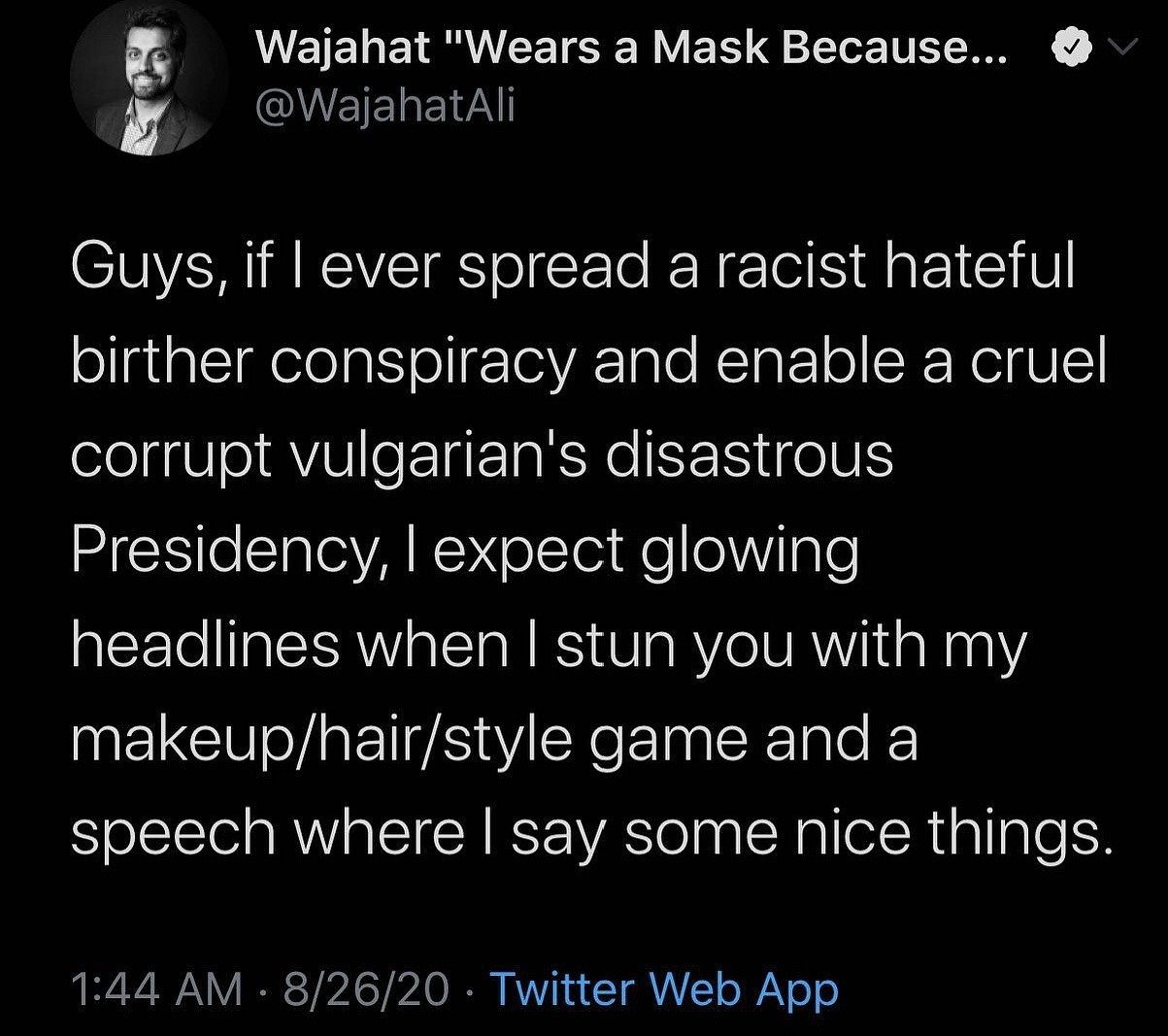The image size is (1168, 1036).
Task: Click the 1:44 AM timestamp
Action: point(156,989)
